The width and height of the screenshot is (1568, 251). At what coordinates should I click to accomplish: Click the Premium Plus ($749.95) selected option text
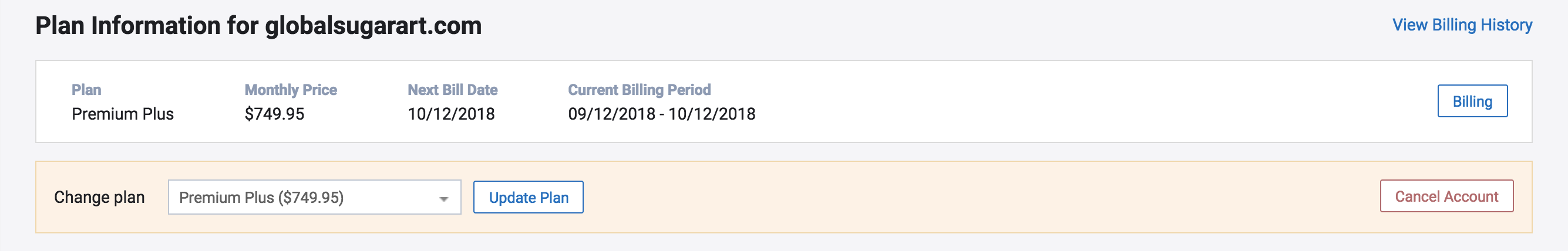tap(261, 198)
